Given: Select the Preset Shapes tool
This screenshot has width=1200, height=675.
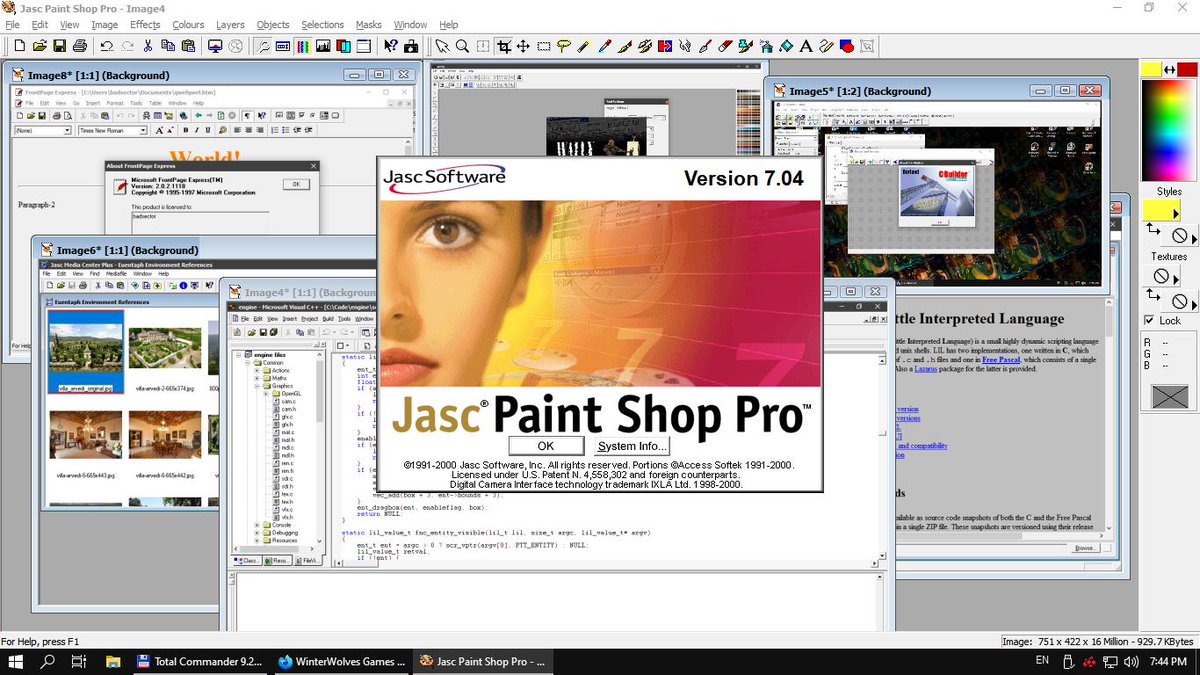Looking at the screenshot, I should click(846, 46).
